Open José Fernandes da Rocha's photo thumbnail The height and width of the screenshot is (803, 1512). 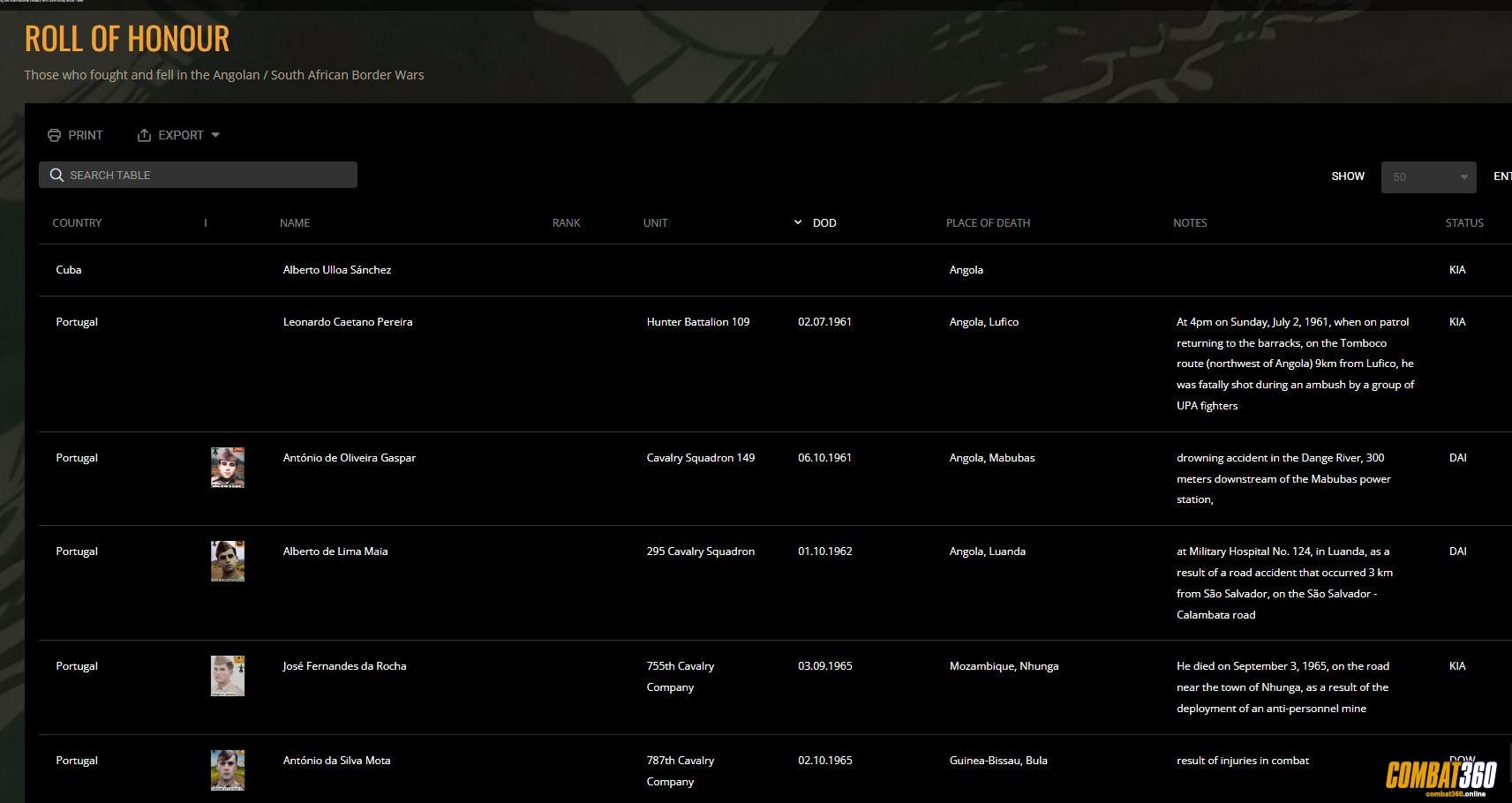tap(228, 676)
